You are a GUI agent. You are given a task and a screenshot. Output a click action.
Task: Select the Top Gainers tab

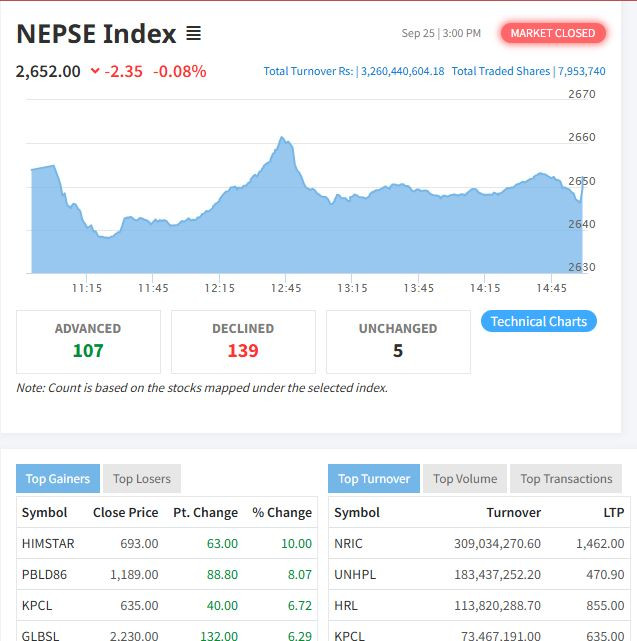pyautogui.click(x=58, y=479)
